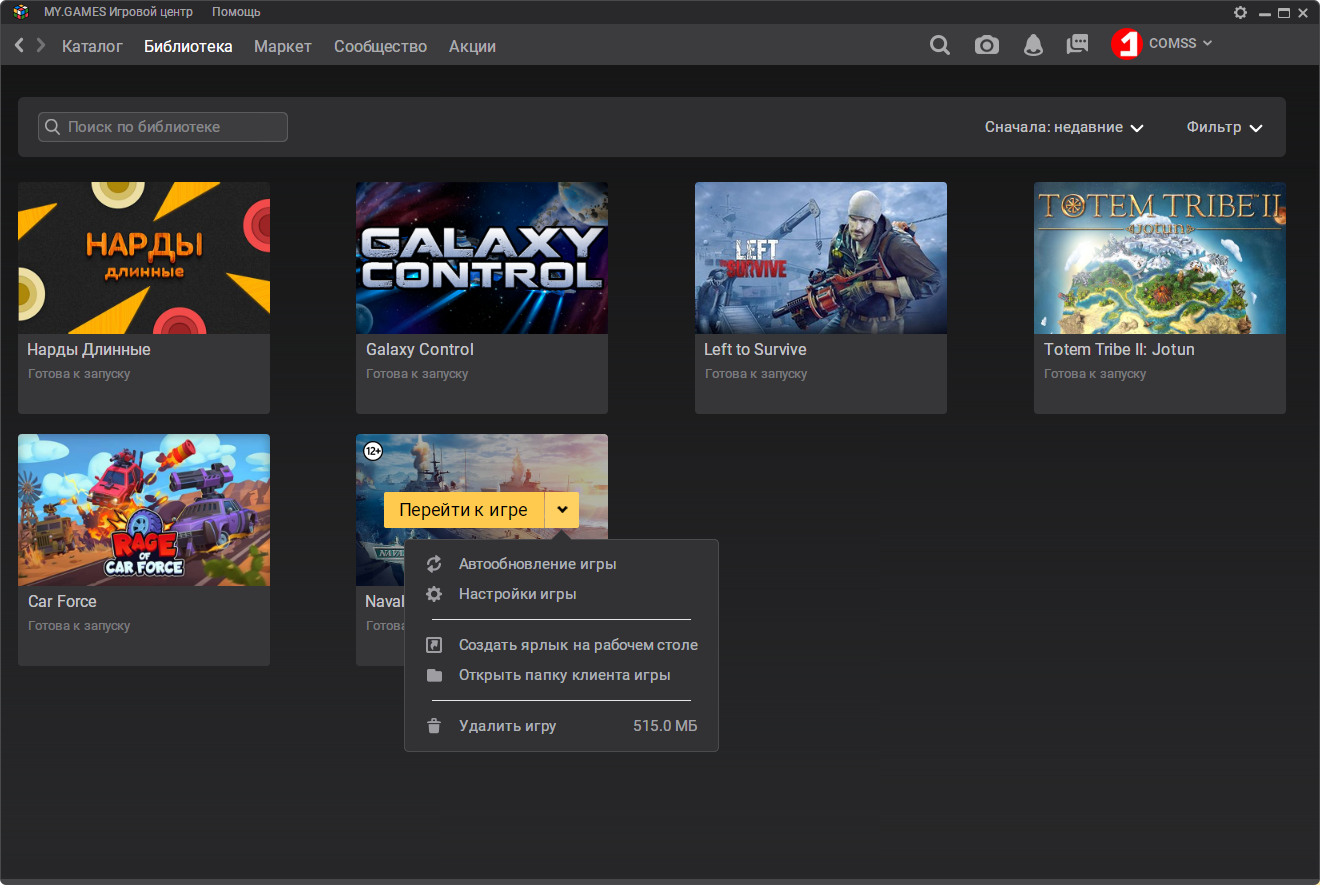Click the MY.GAMES app logo icon
The width and height of the screenshot is (1320, 885).
(20, 12)
